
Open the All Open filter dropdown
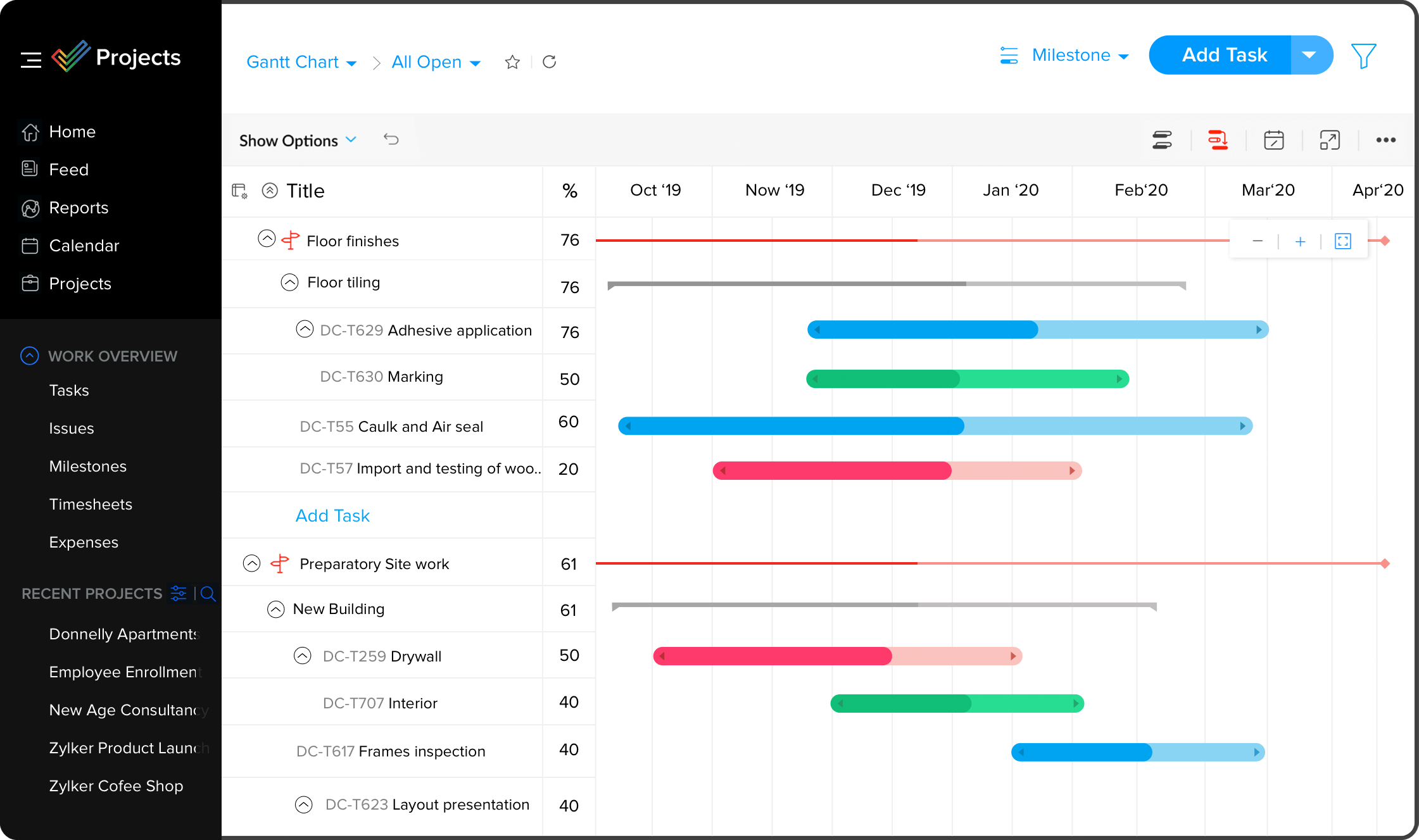tap(435, 61)
